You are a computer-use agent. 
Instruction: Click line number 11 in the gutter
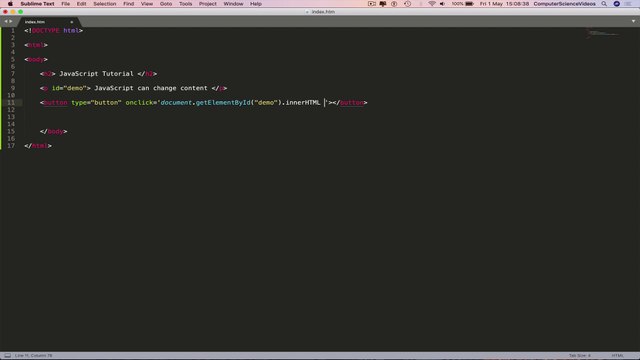pyautogui.click(x=11, y=102)
